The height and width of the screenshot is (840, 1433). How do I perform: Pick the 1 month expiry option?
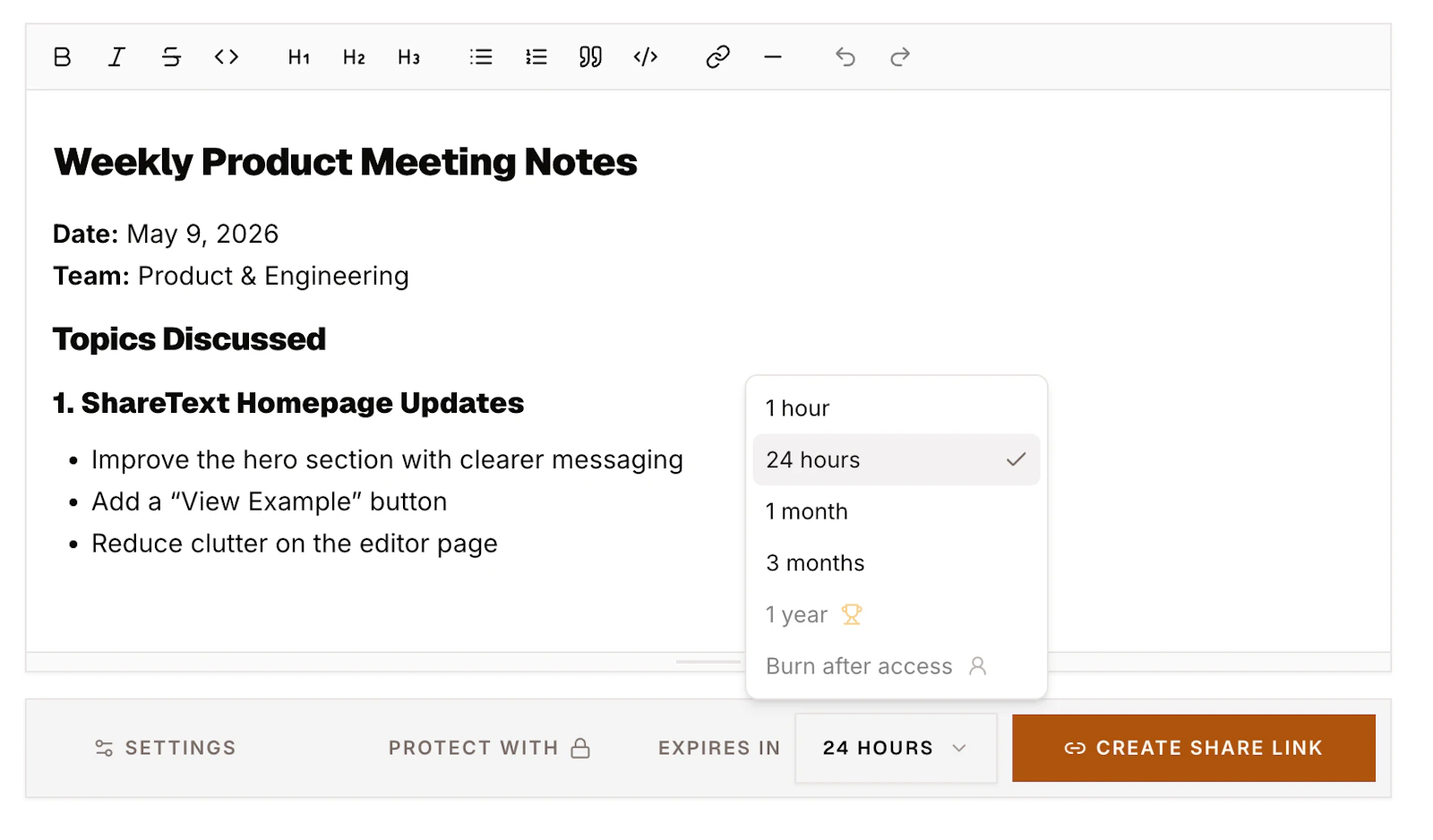896,511
